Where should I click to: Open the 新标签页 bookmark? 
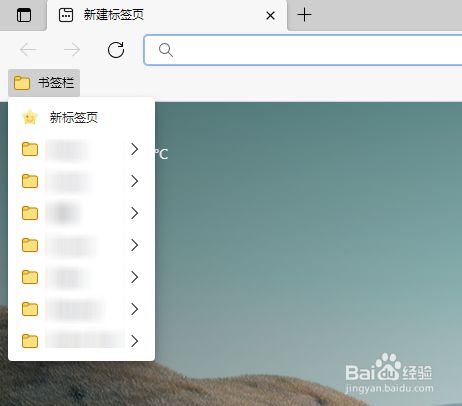pyautogui.click(x=81, y=117)
